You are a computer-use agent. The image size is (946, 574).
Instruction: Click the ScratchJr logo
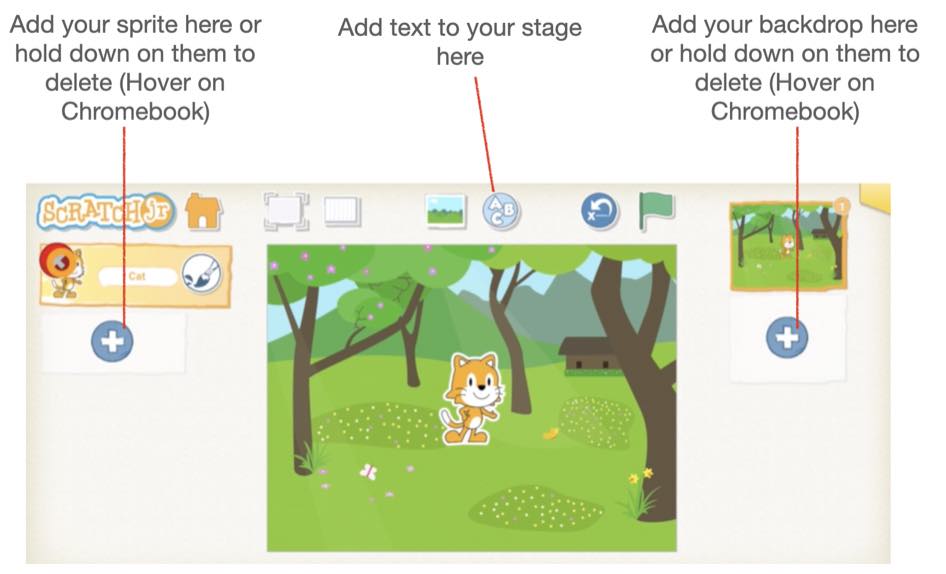click(106, 212)
